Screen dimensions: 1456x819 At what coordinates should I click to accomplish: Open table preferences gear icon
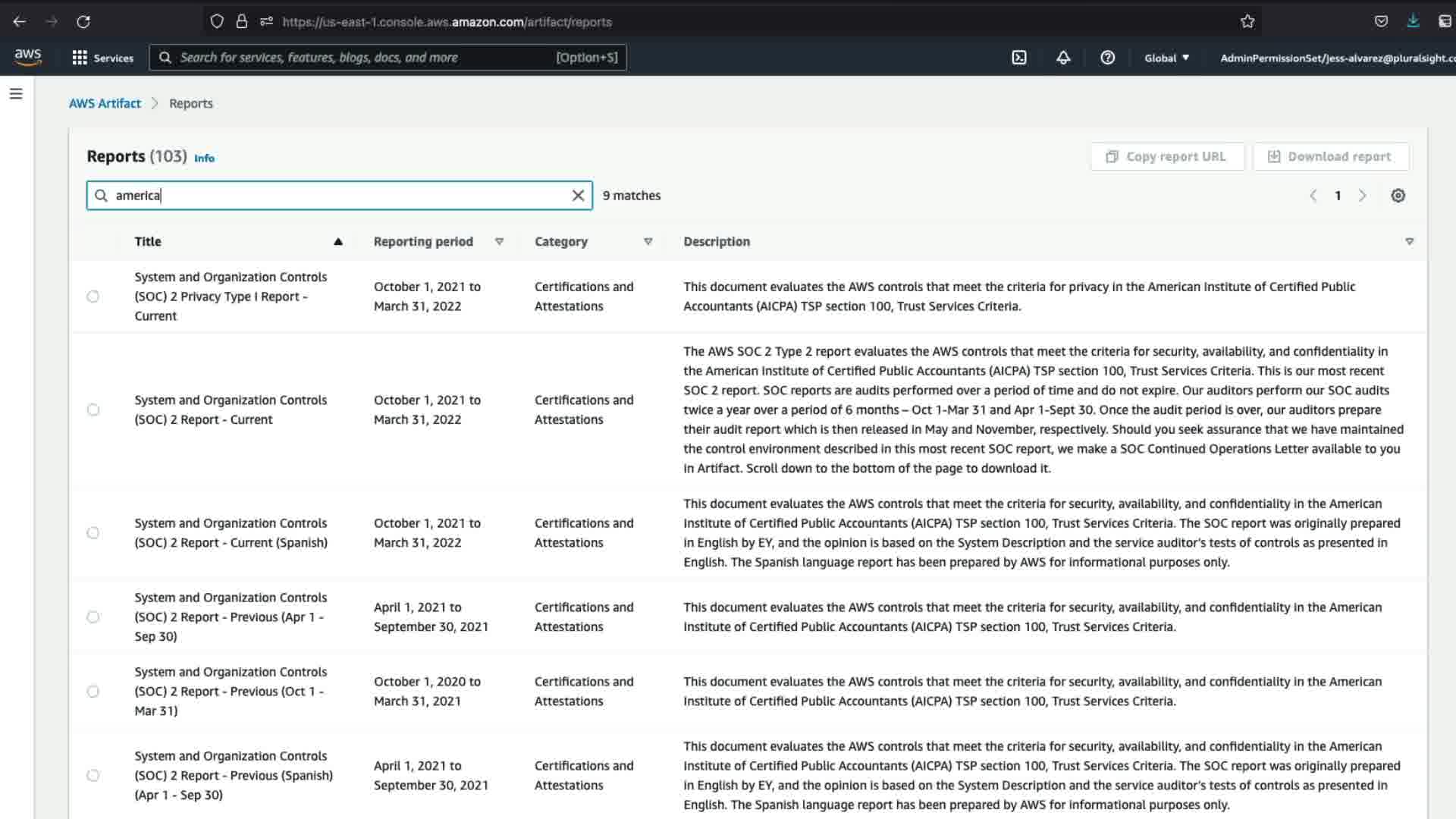pos(1398,196)
